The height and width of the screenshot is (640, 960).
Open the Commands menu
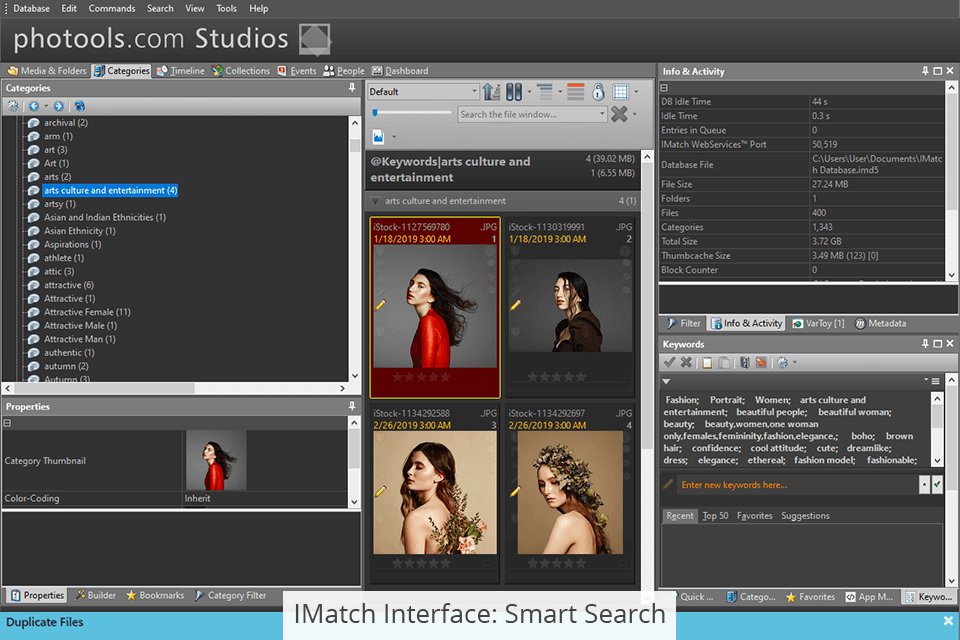coord(112,9)
